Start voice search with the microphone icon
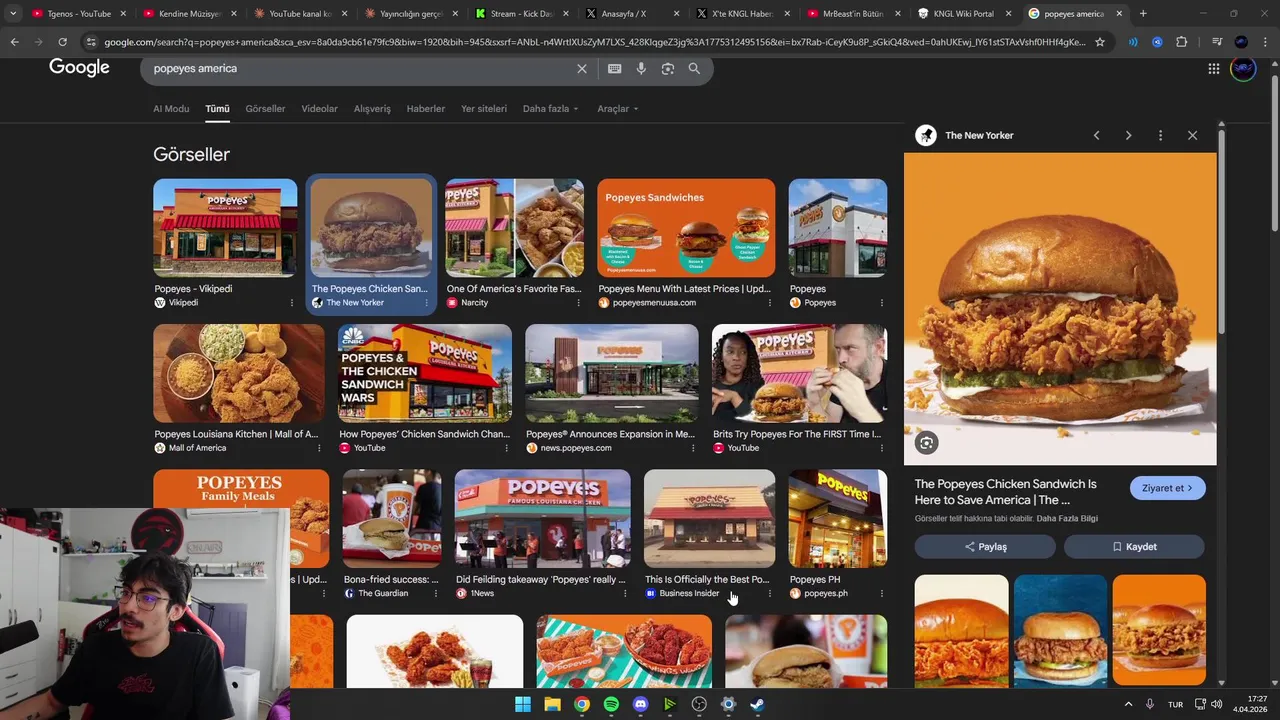 pyautogui.click(x=641, y=69)
